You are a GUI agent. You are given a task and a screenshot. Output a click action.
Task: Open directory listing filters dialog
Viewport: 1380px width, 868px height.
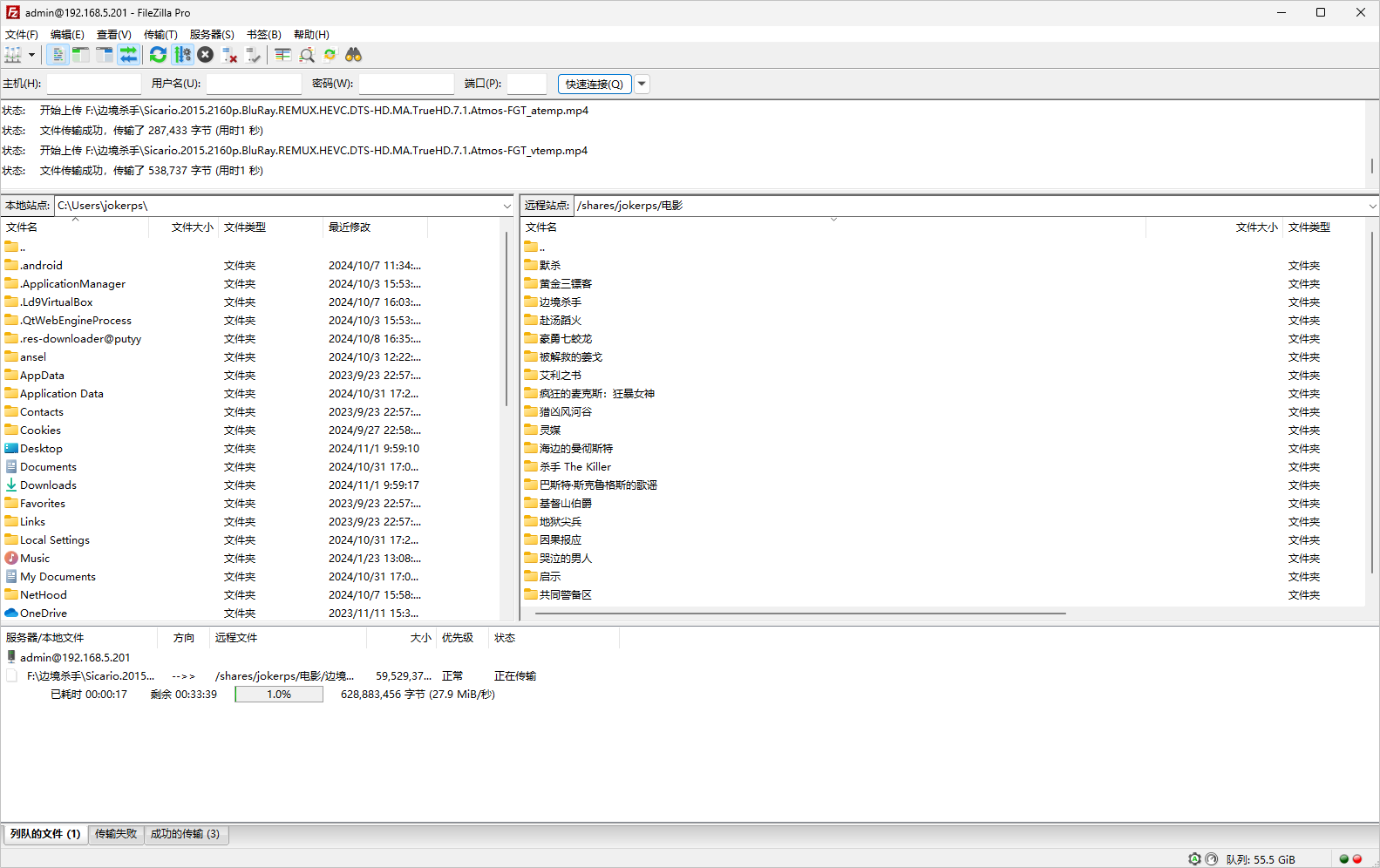pyautogui.click(x=282, y=55)
